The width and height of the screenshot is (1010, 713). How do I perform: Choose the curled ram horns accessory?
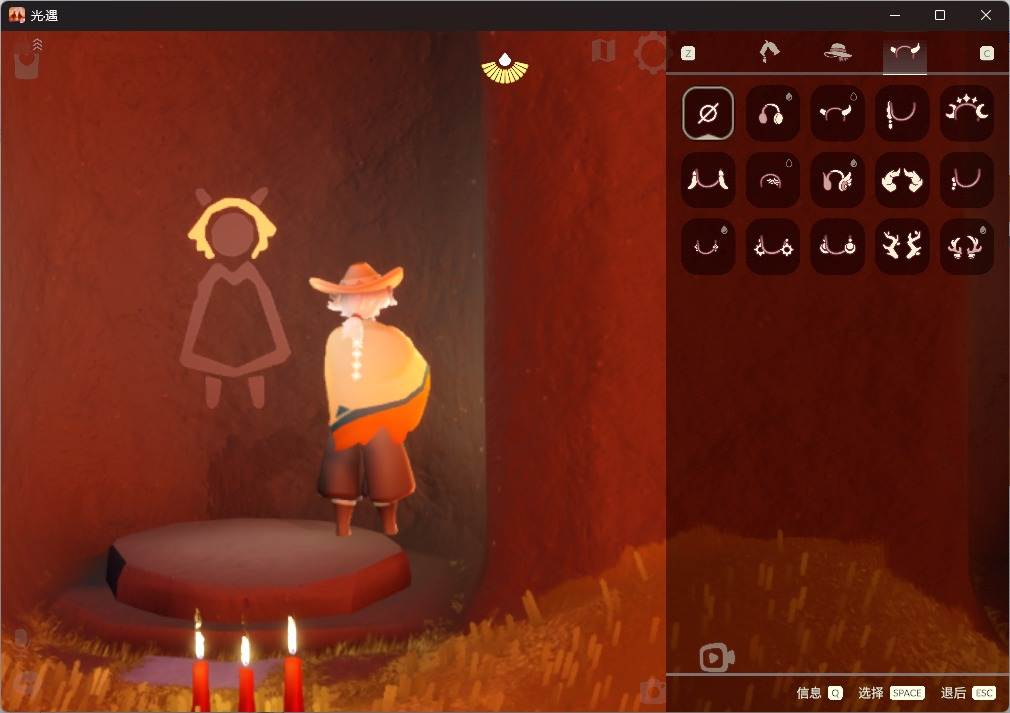[x=902, y=180]
